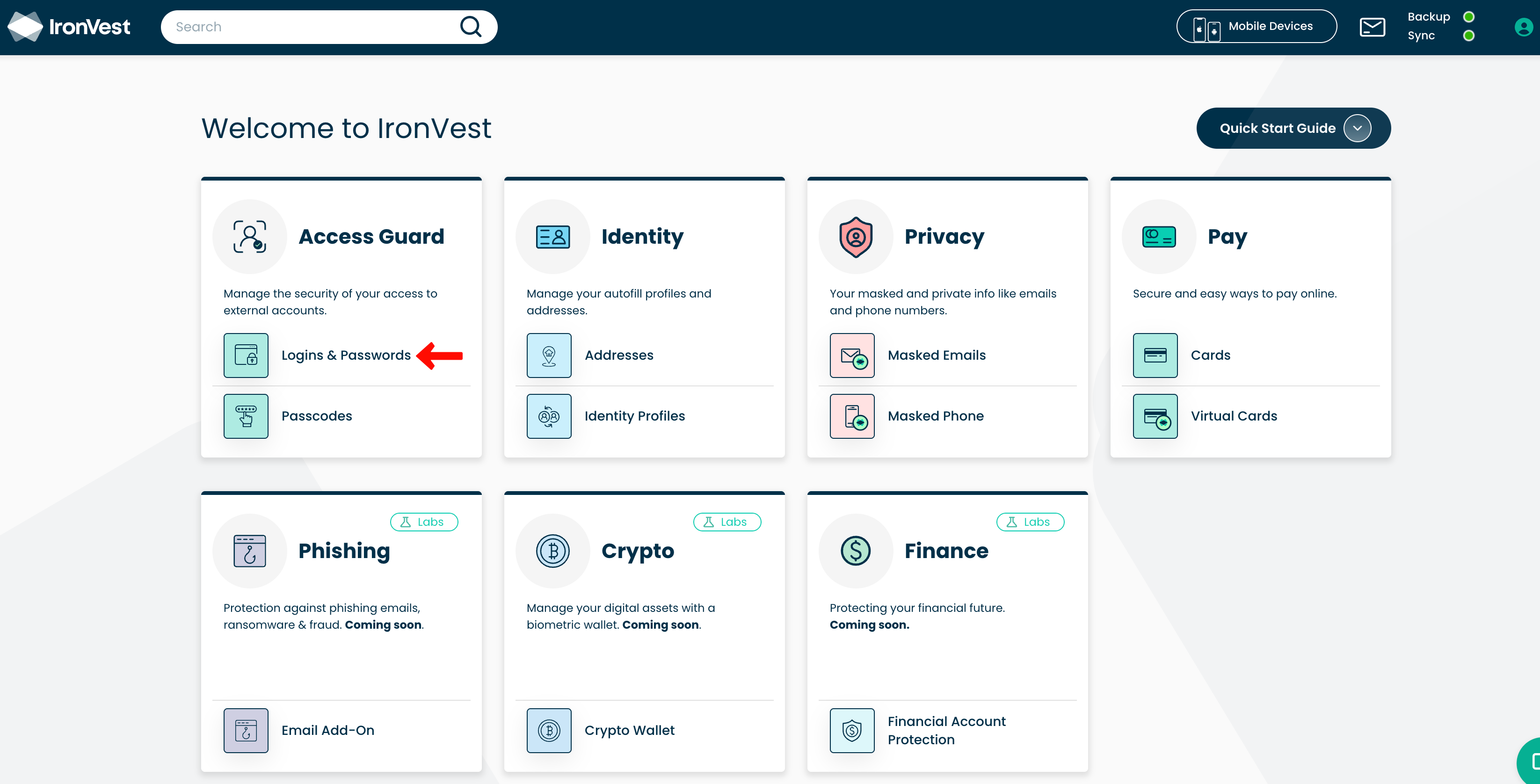Expand the Quick Start Guide chevron
Viewport: 1540px width, 784px height.
pyautogui.click(x=1357, y=128)
